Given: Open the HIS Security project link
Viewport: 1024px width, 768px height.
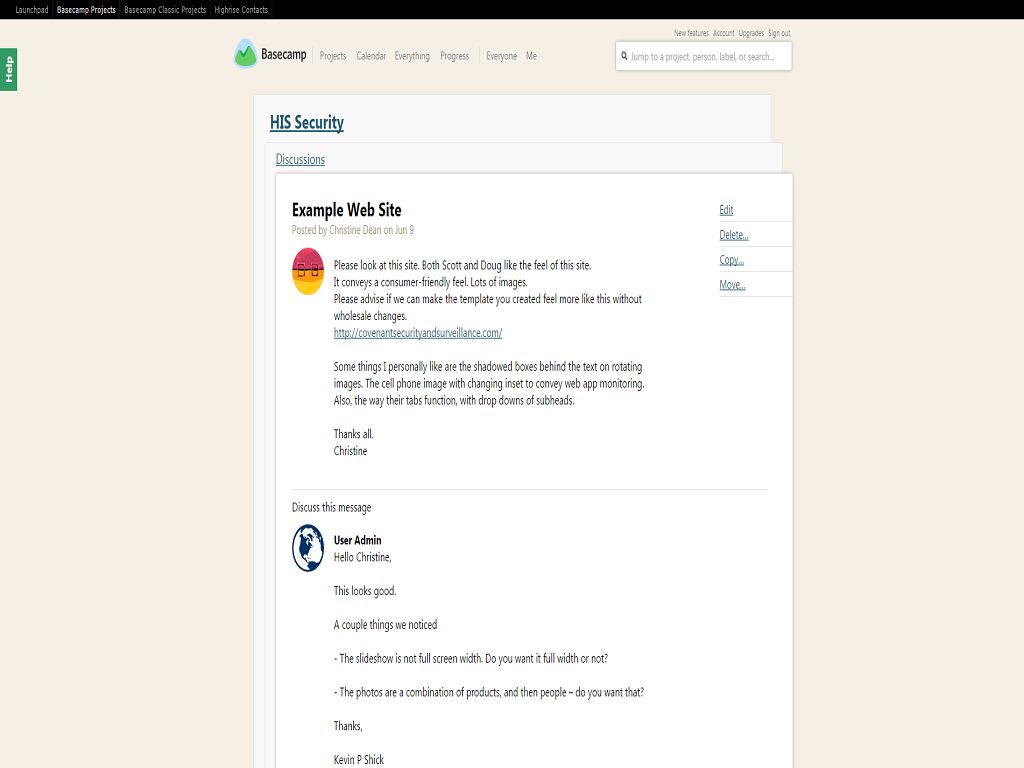Looking at the screenshot, I should (x=307, y=123).
